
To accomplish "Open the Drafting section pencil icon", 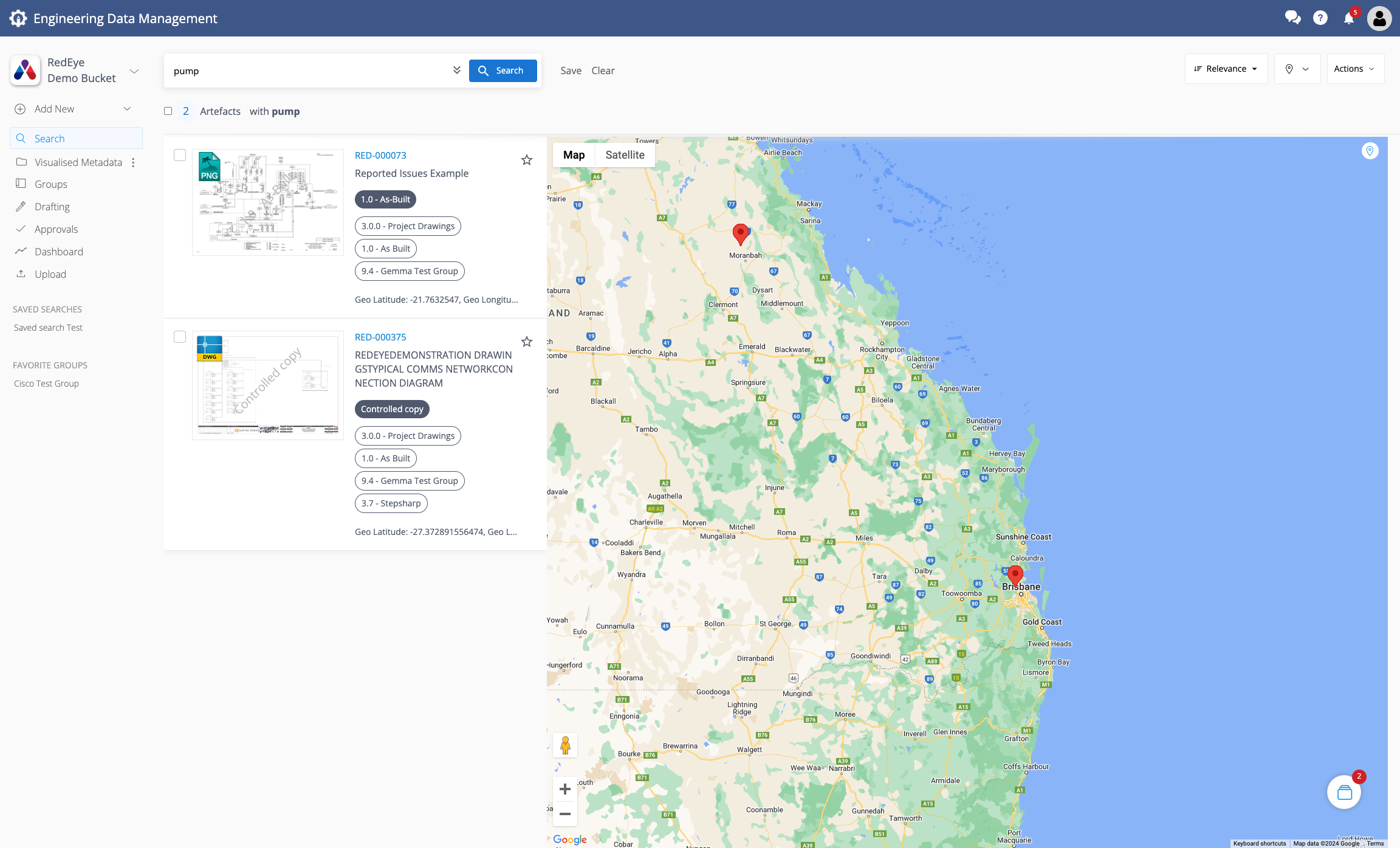I will coord(22,206).
